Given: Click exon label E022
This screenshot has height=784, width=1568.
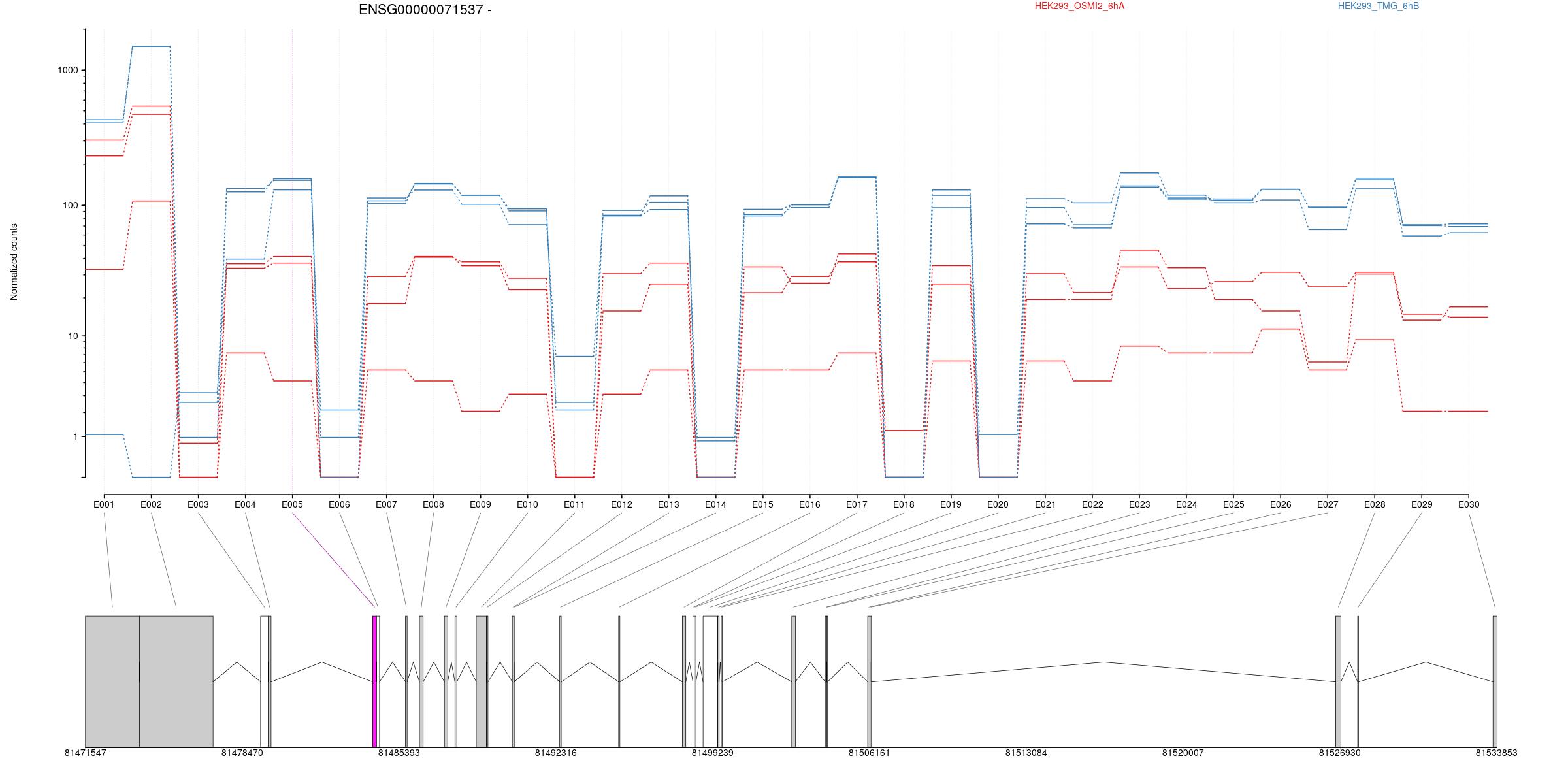Looking at the screenshot, I should (x=1092, y=504).
